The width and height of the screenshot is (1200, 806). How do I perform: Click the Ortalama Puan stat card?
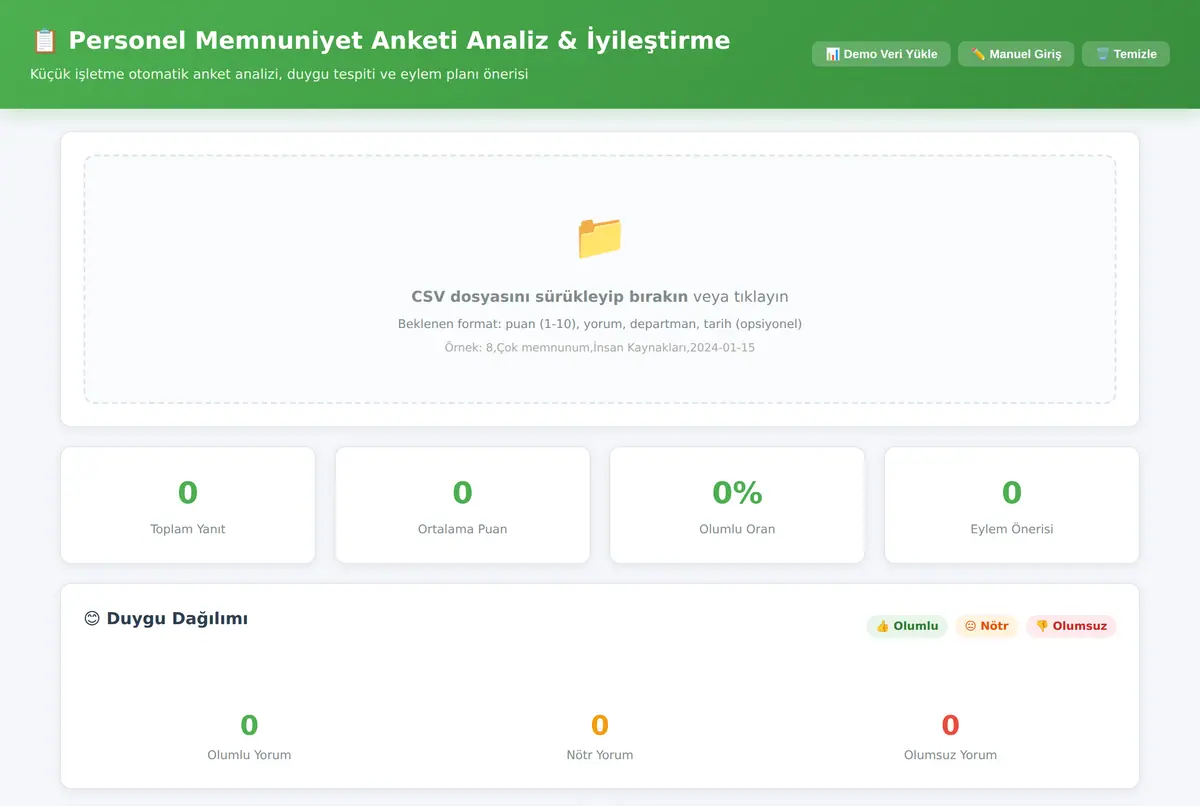[462, 505]
